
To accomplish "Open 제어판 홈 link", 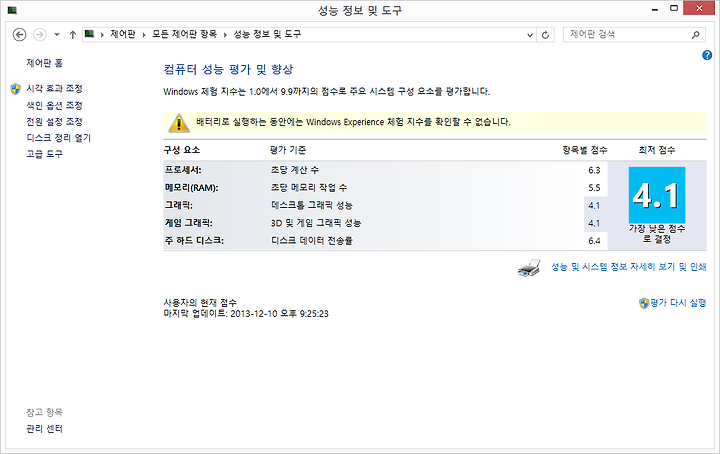I will pyautogui.click(x=45, y=63).
